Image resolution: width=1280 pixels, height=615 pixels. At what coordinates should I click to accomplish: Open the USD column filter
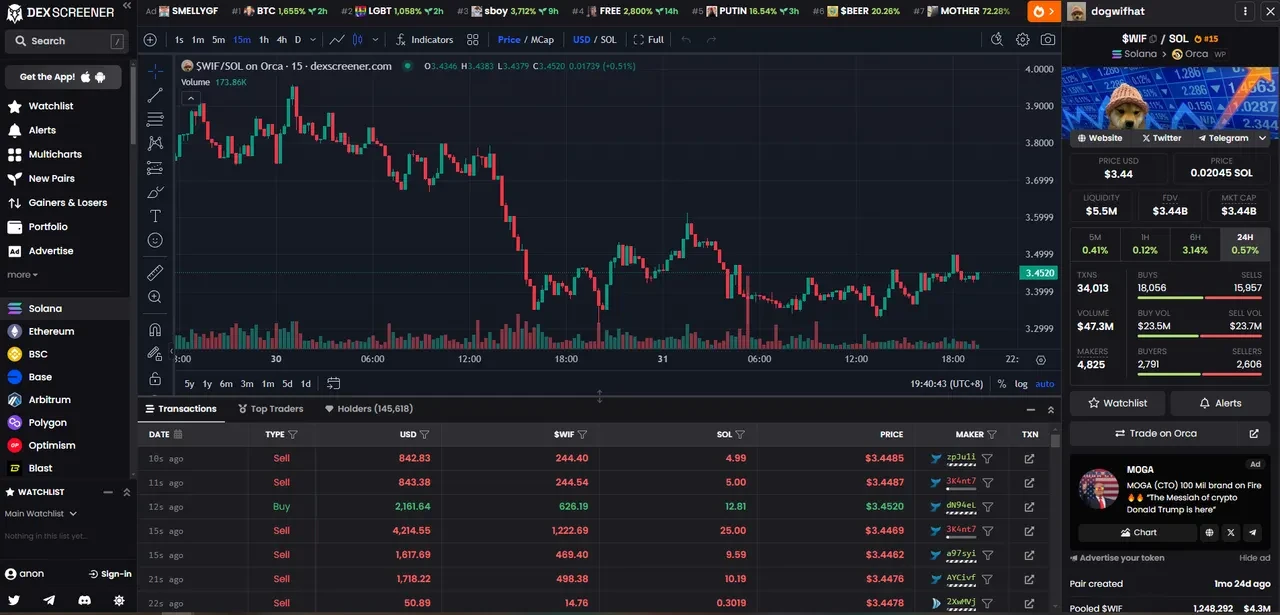coord(424,435)
